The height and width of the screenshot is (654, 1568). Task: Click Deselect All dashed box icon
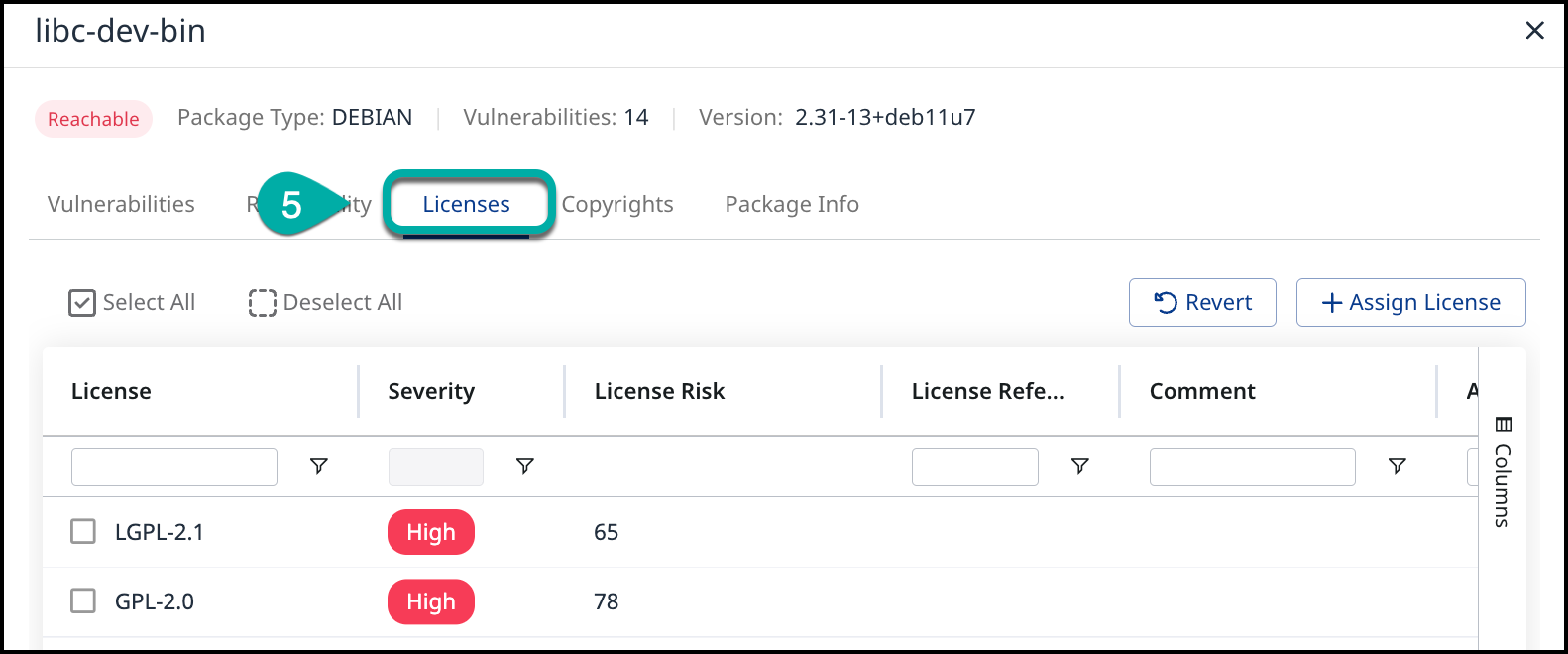click(x=263, y=303)
